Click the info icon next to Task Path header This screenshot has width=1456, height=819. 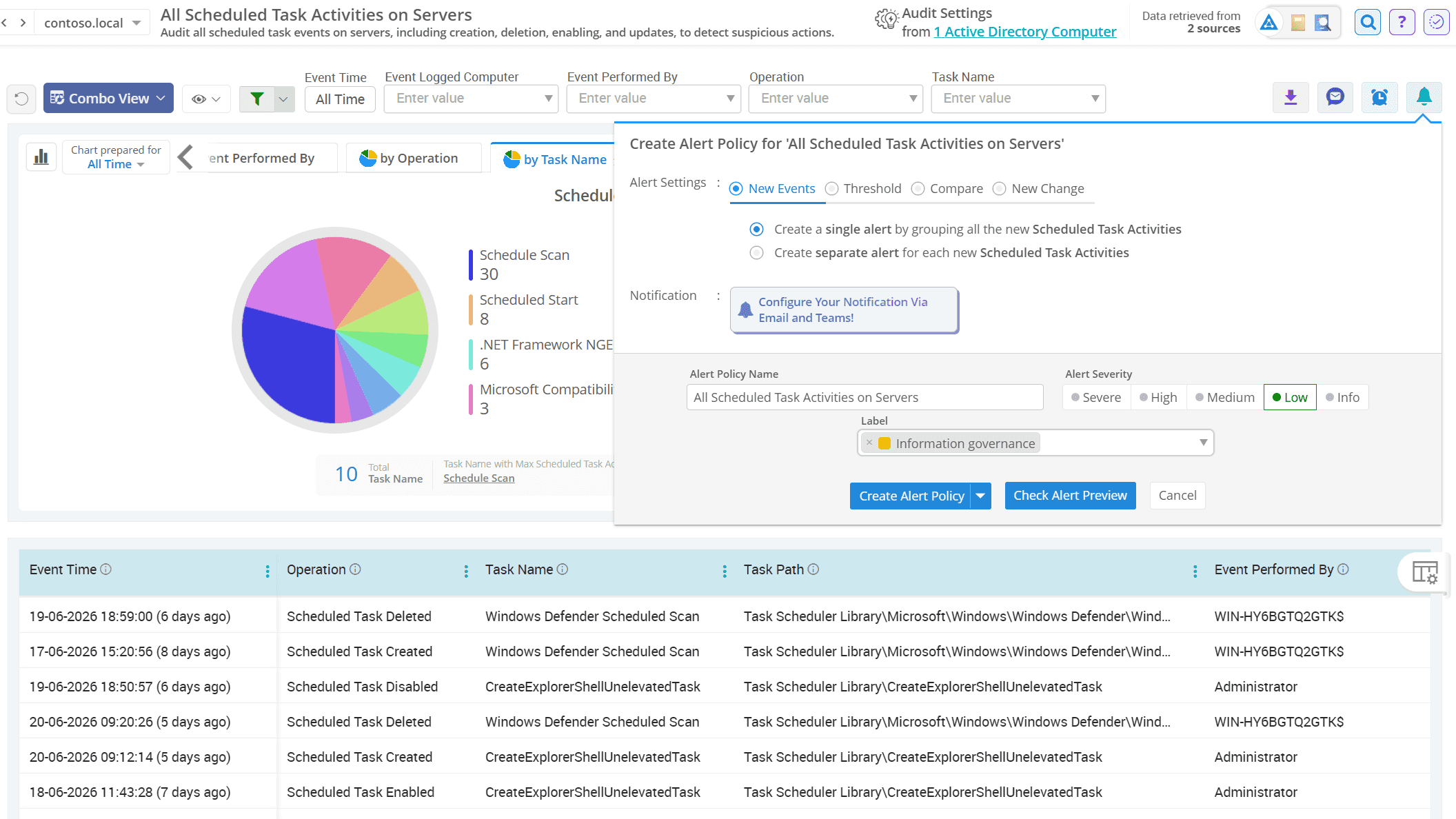click(813, 569)
